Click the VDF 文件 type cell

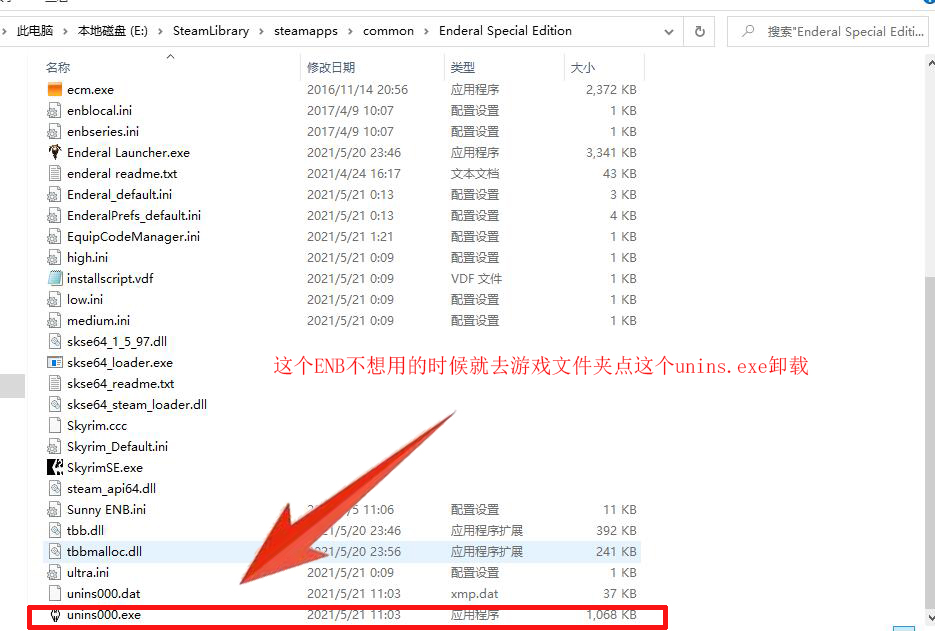click(x=476, y=279)
